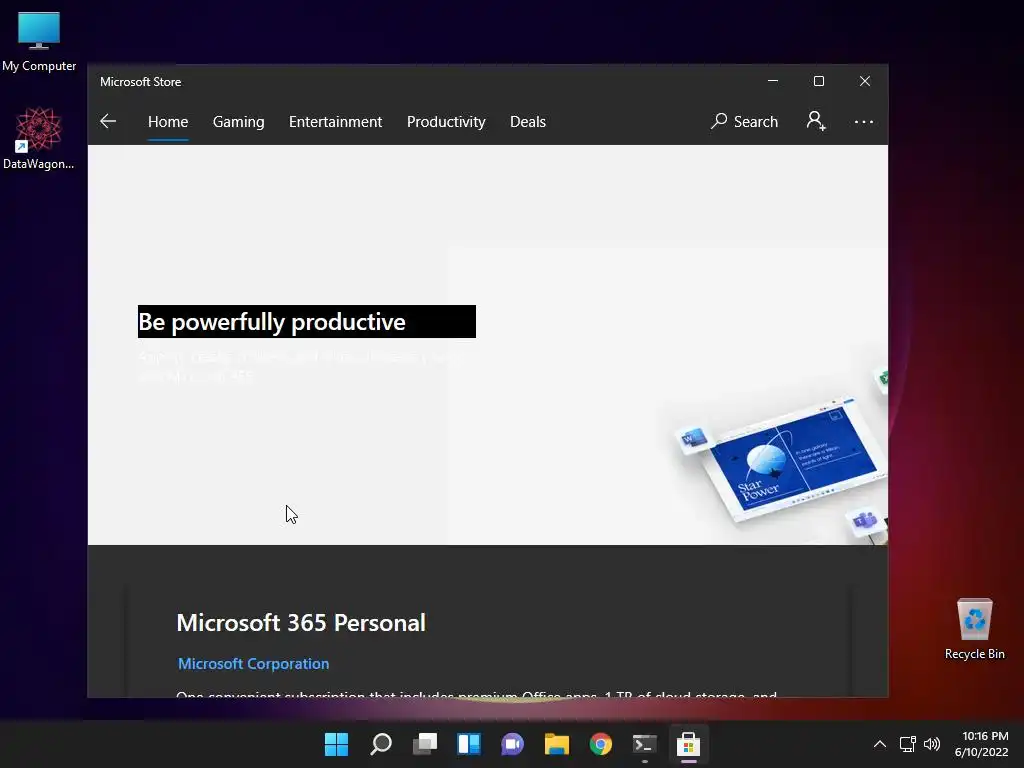The width and height of the screenshot is (1024, 768).
Task: Open Task View from the taskbar
Action: pos(425,744)
